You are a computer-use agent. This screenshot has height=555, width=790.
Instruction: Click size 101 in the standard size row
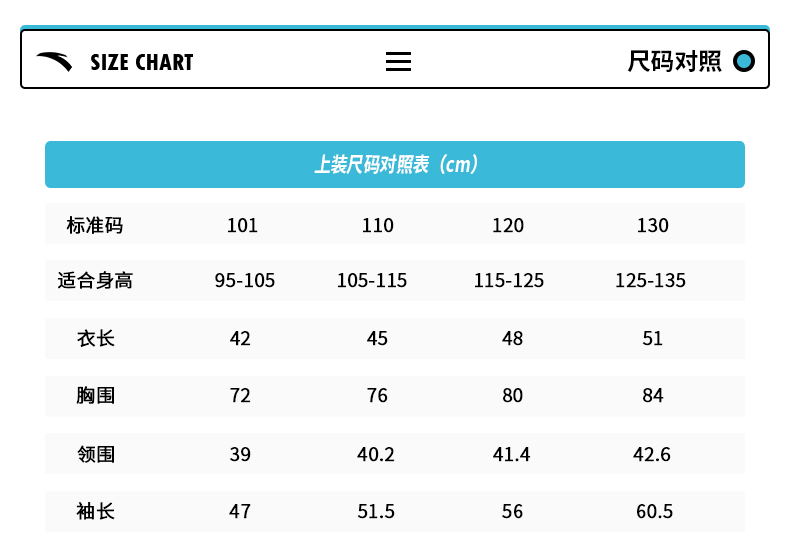(242, 225)
